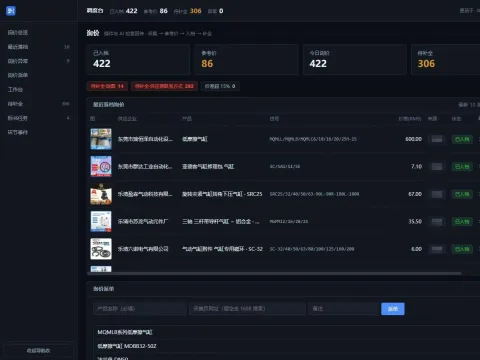This screenshot has height=360, width=480.
Task: Select the 15% price deviation chip
Action: pos(220,86)
